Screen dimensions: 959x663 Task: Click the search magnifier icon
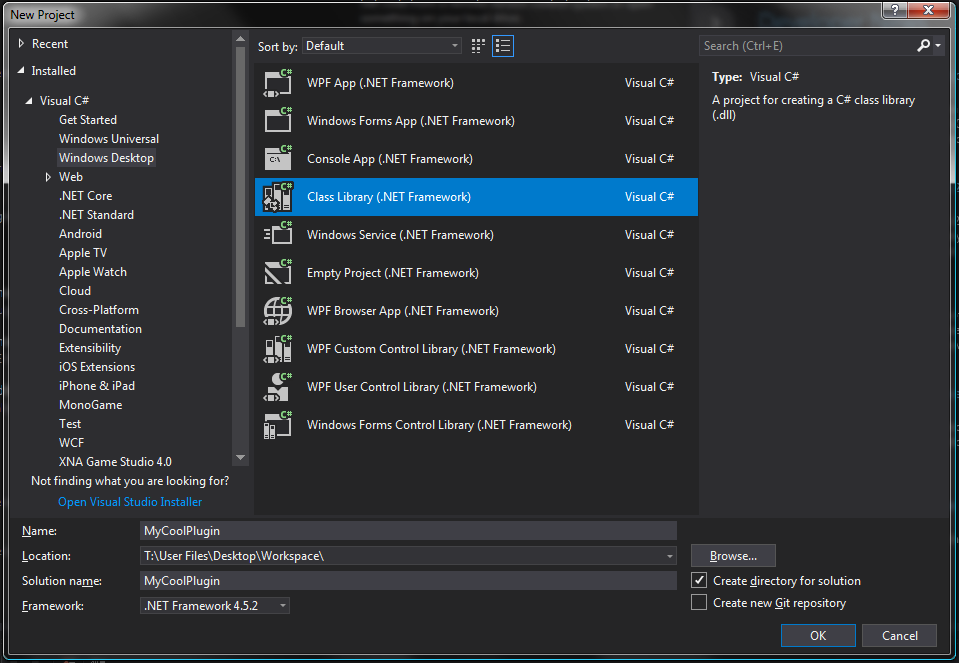[924, 46]
